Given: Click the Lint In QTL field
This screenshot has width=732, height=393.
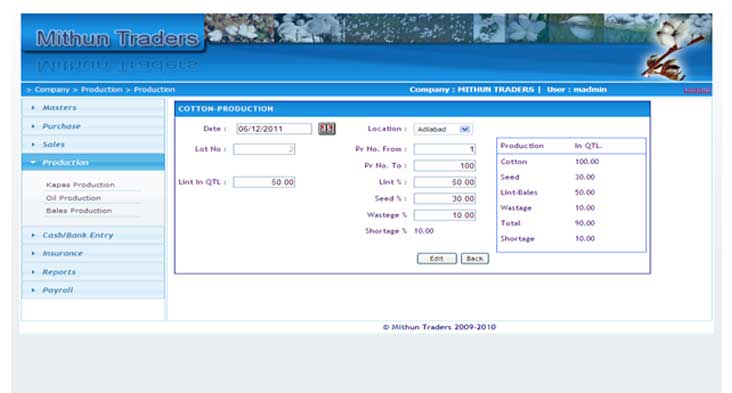Looking at the screenshot, I should click(x=264, y=182).
